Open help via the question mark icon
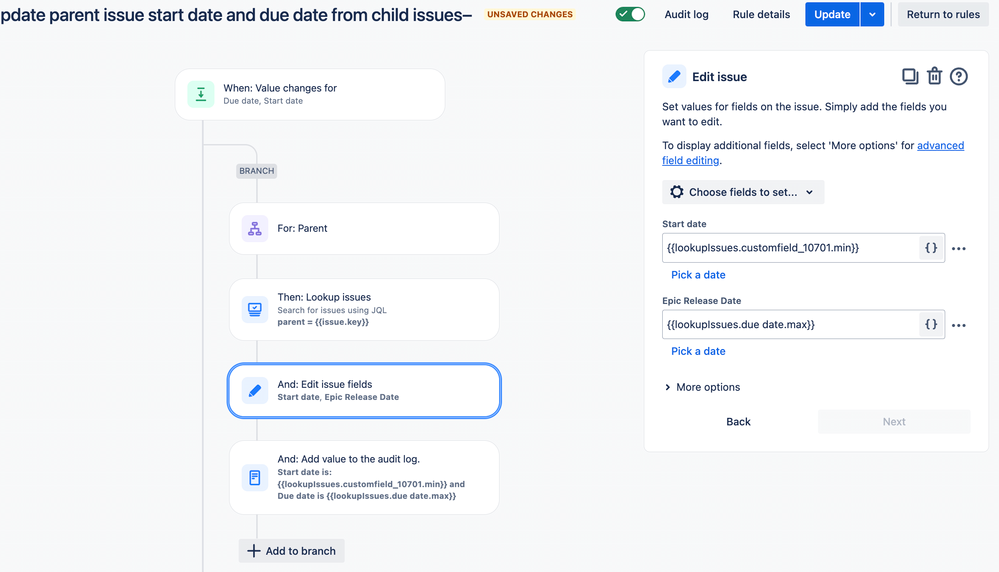 point(958,76)
